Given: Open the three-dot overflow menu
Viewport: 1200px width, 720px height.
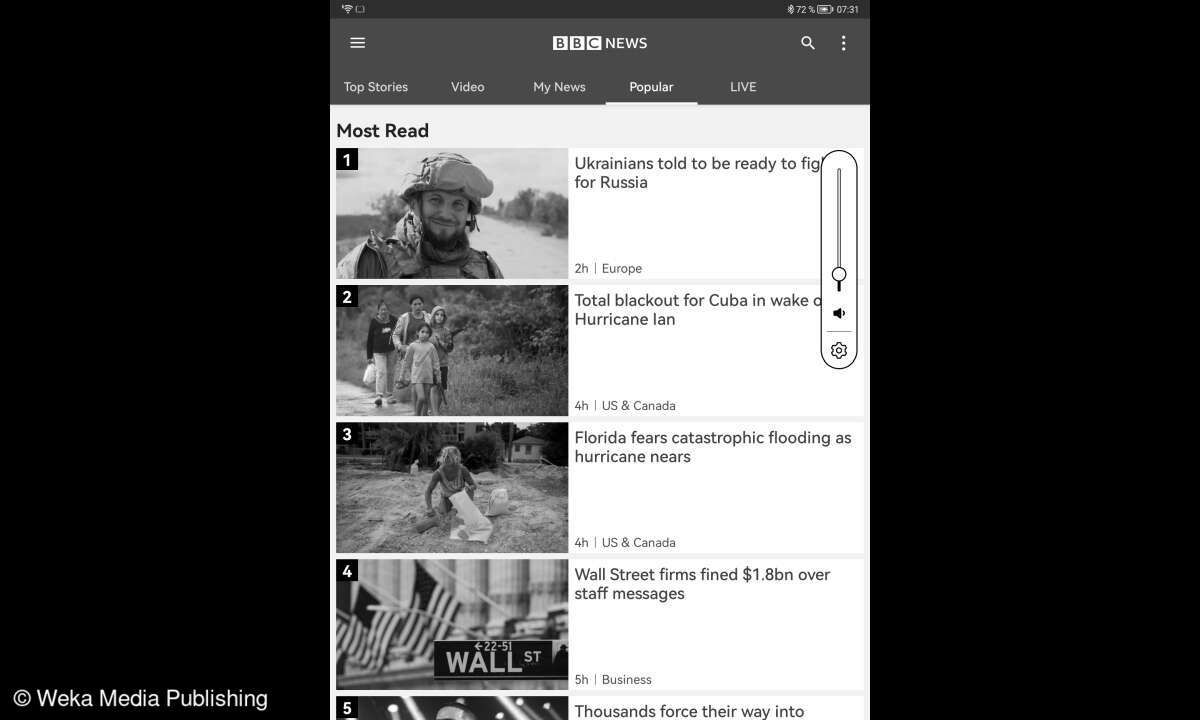Looking at the screenshot, I should [843, 43].
